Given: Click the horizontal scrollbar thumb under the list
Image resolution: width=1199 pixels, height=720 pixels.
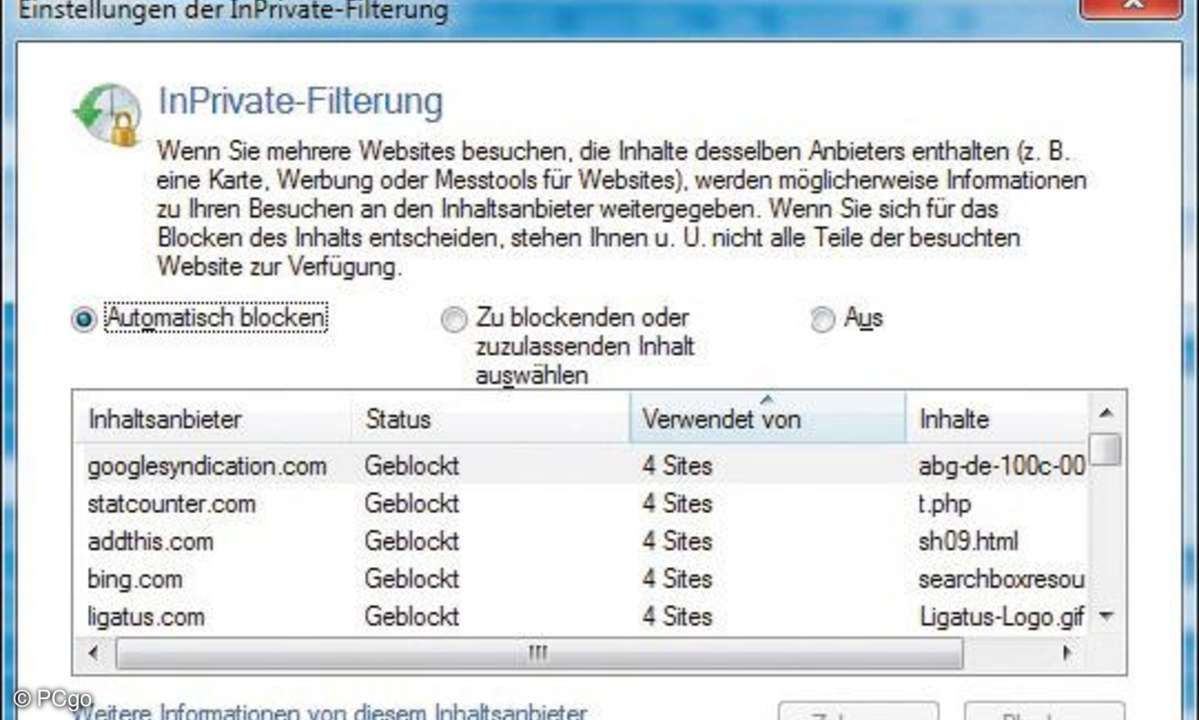Looking at the screenshot, I should (x=539, y=654).
